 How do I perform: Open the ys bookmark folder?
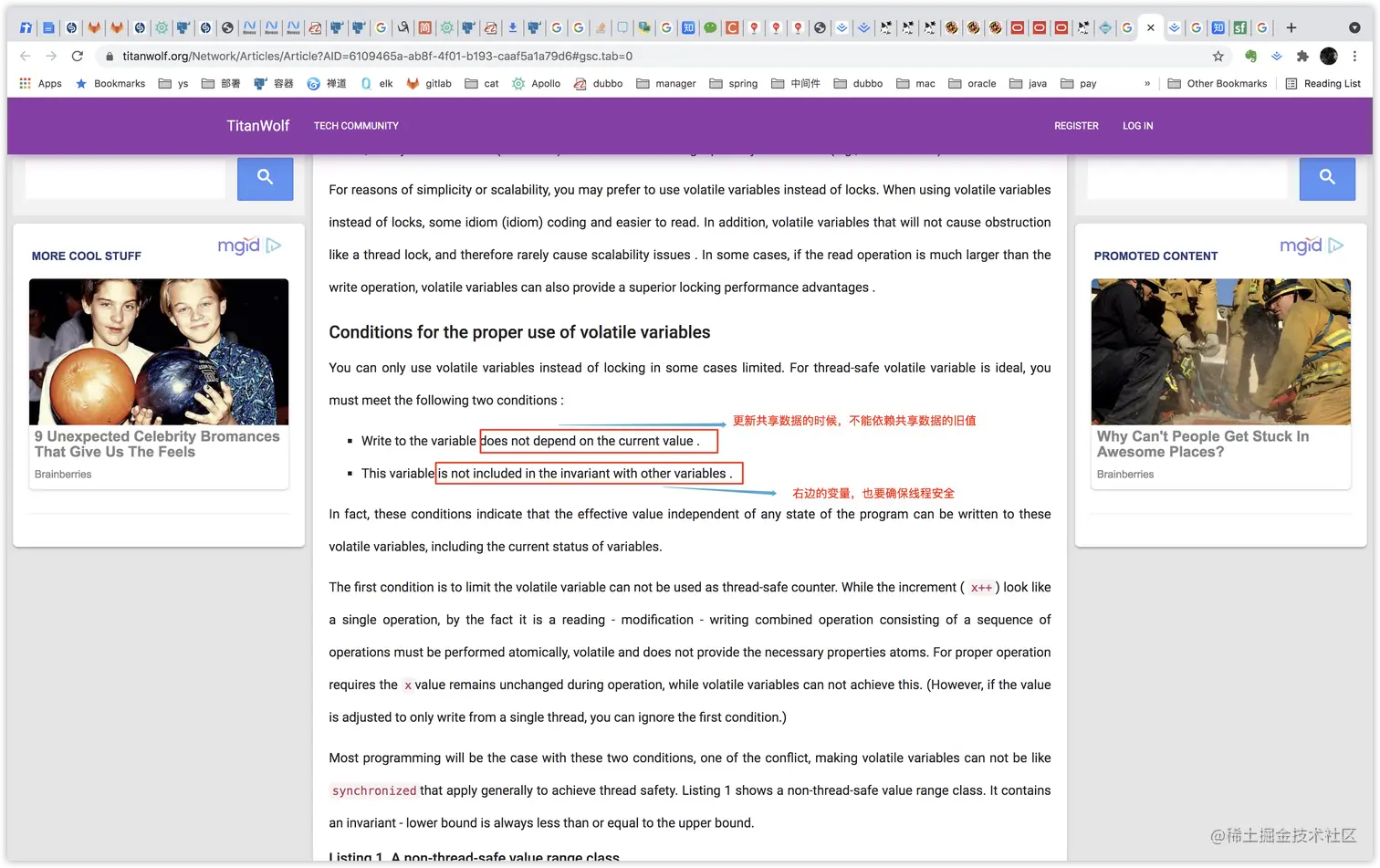(173, 83)
